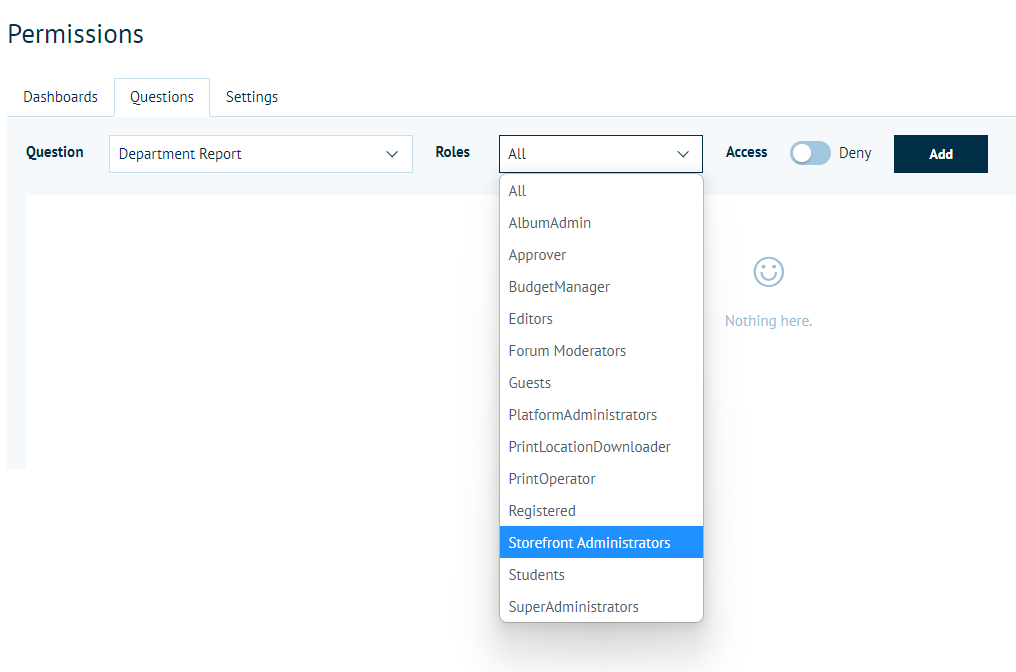
Task: Pick the Students role
Action: (x=601, y=575)
